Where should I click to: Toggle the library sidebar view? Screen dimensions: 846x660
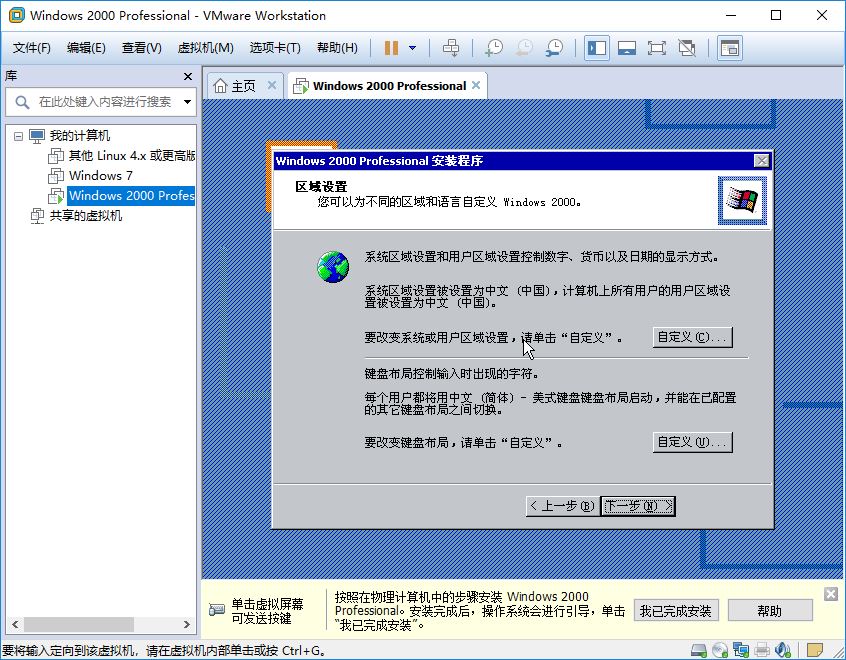click(x=597, y=48)
